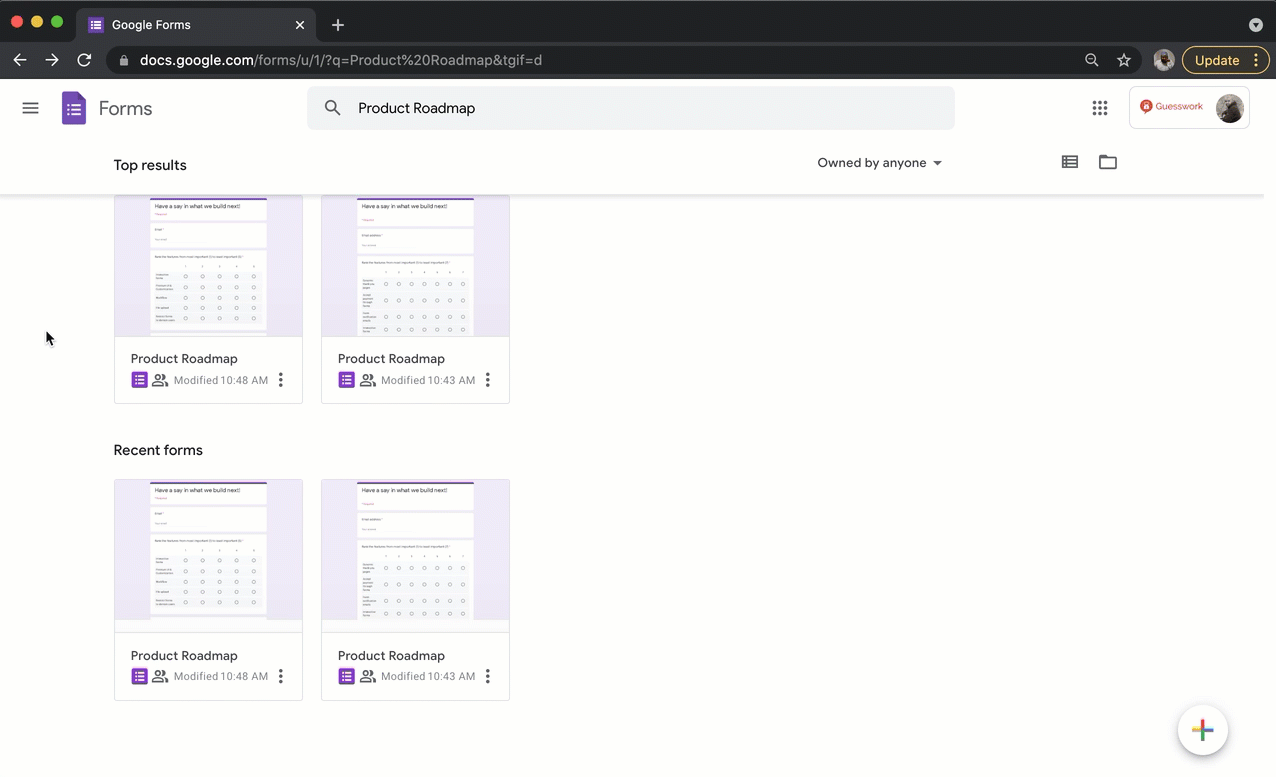Open the Google apps launcher

point(1100,108)
